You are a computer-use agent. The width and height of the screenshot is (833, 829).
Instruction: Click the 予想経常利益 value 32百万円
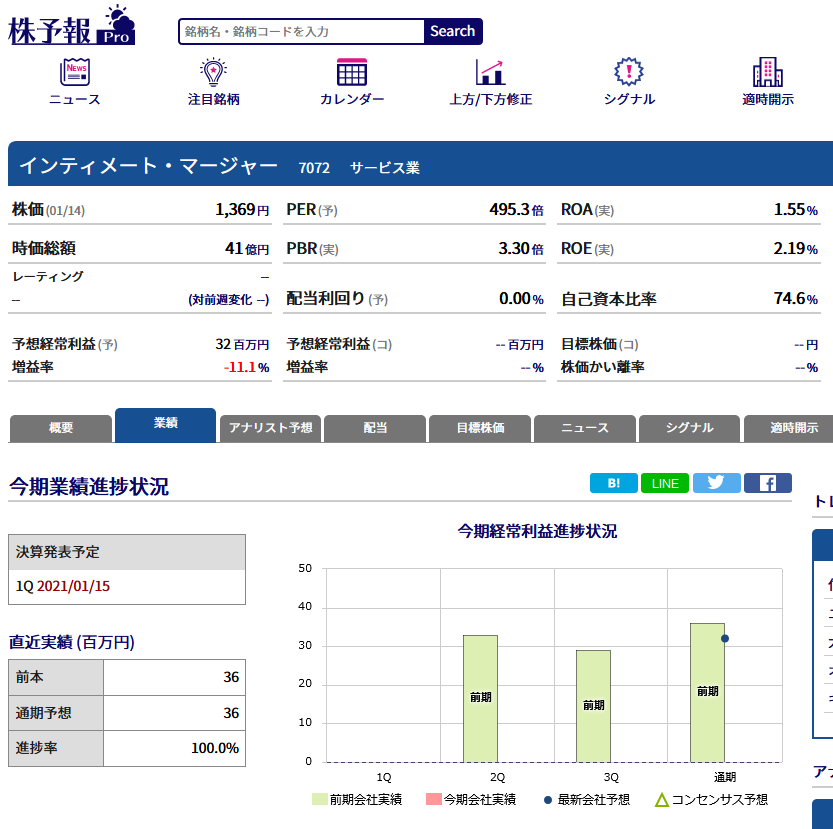(242, 344)
